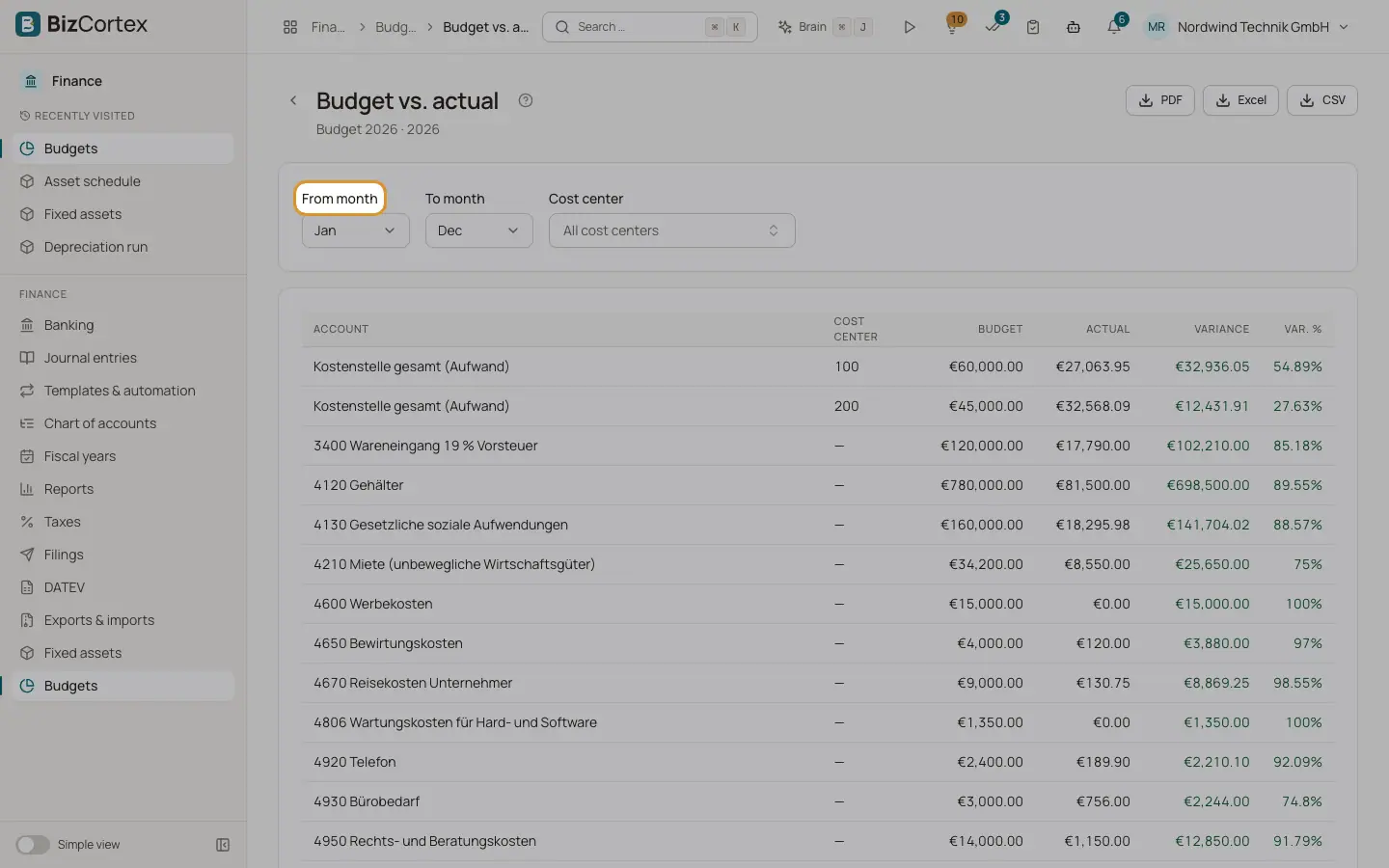This screenshot has height=868, width=1389.
Task: Open Banking in the sidebar
Action: (123, 325)
